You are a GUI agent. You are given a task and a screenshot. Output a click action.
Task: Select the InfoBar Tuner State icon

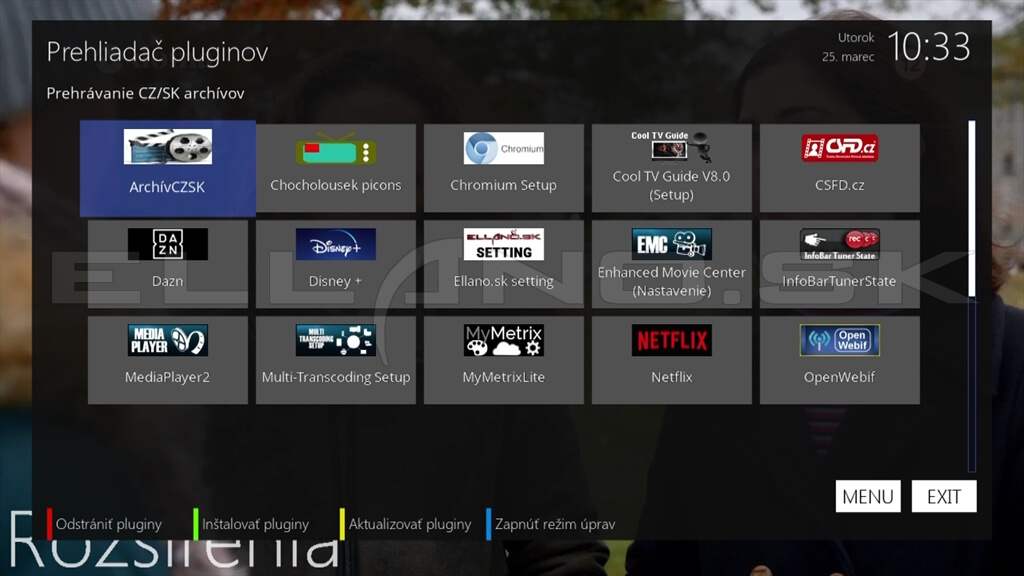pos(840,244)
